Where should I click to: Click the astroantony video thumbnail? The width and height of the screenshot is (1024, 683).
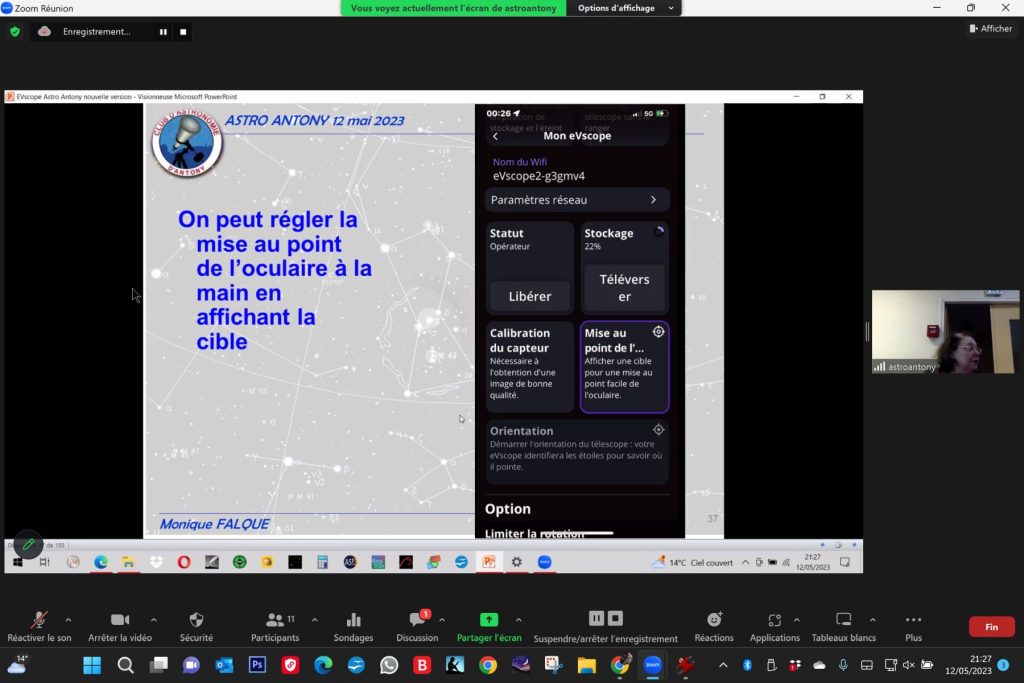coord(945,332)
